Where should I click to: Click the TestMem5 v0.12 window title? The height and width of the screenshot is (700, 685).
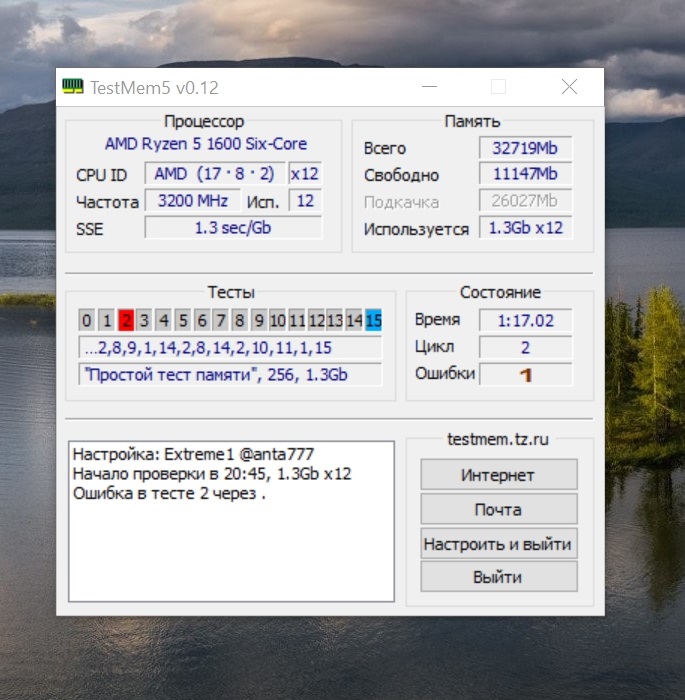tap(154, 88)
